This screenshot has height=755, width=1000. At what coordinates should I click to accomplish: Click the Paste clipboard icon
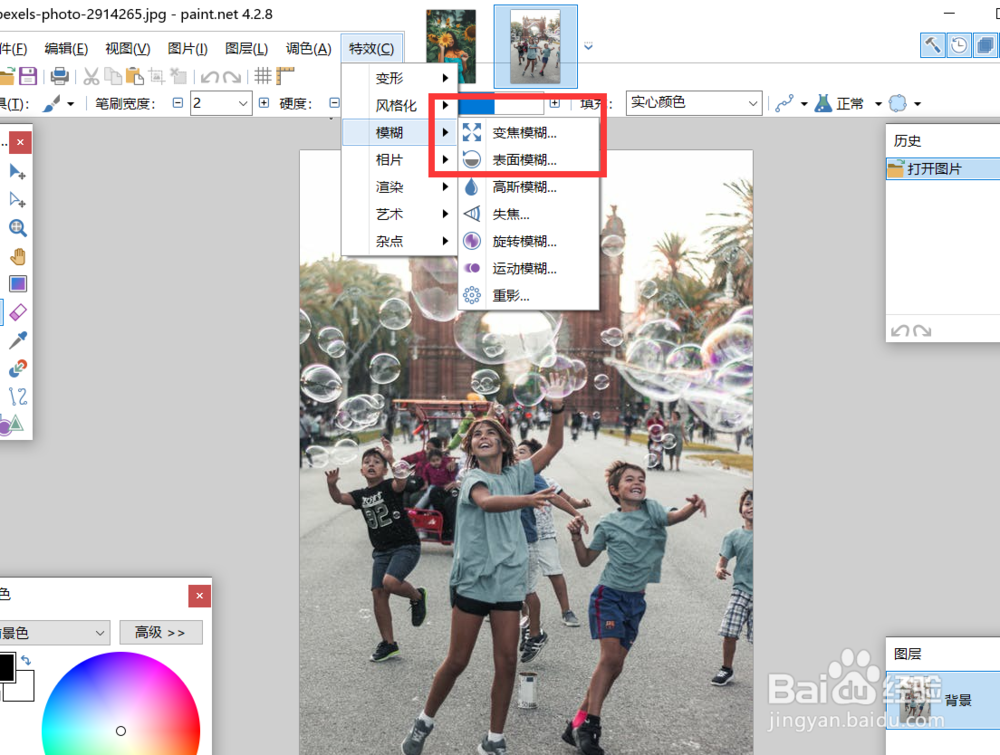pos(135,77)
